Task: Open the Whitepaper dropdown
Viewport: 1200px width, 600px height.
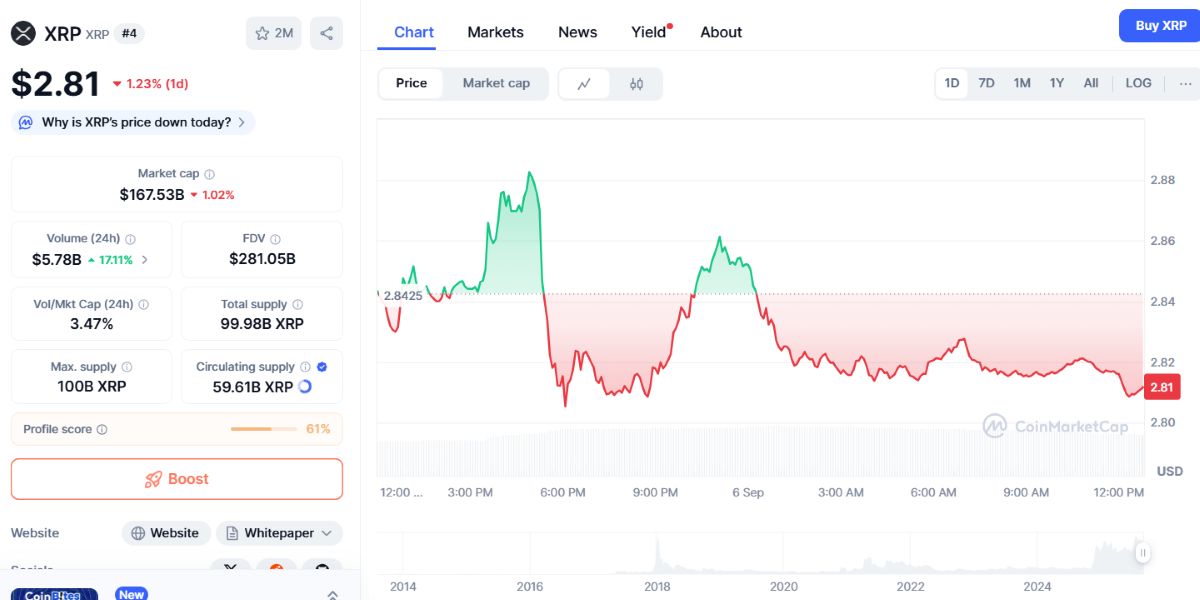Action: pos(279,533)
